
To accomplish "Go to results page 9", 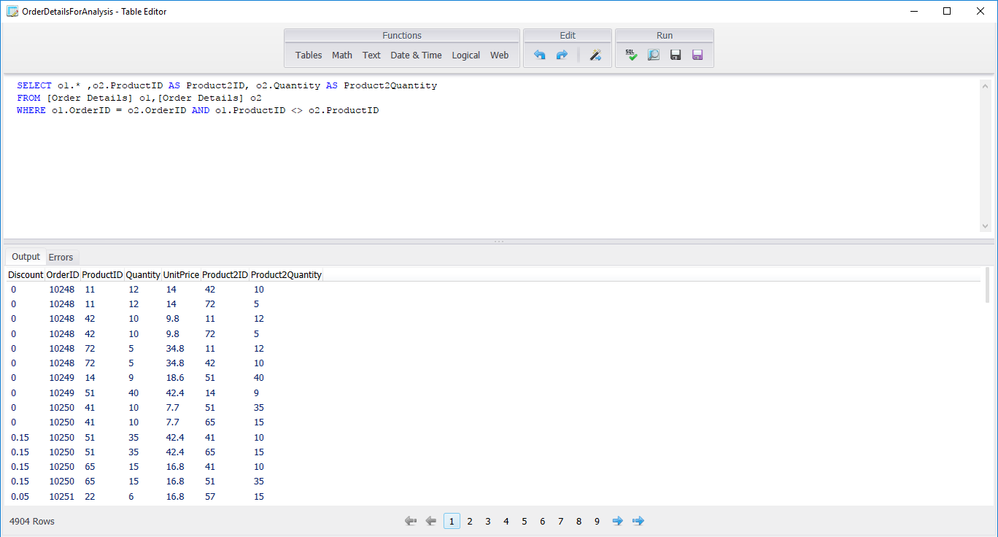I will (596, 521).
